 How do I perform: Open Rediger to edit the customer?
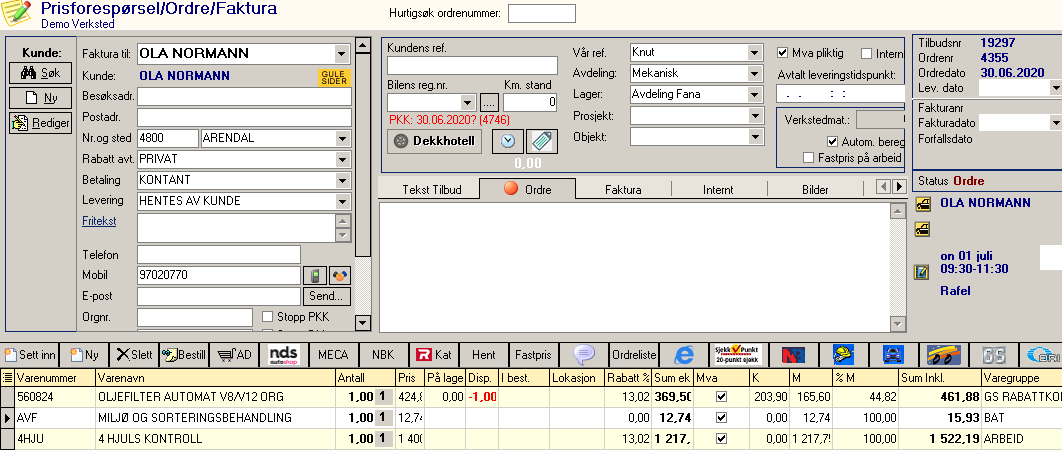click(x=41, y=123)
